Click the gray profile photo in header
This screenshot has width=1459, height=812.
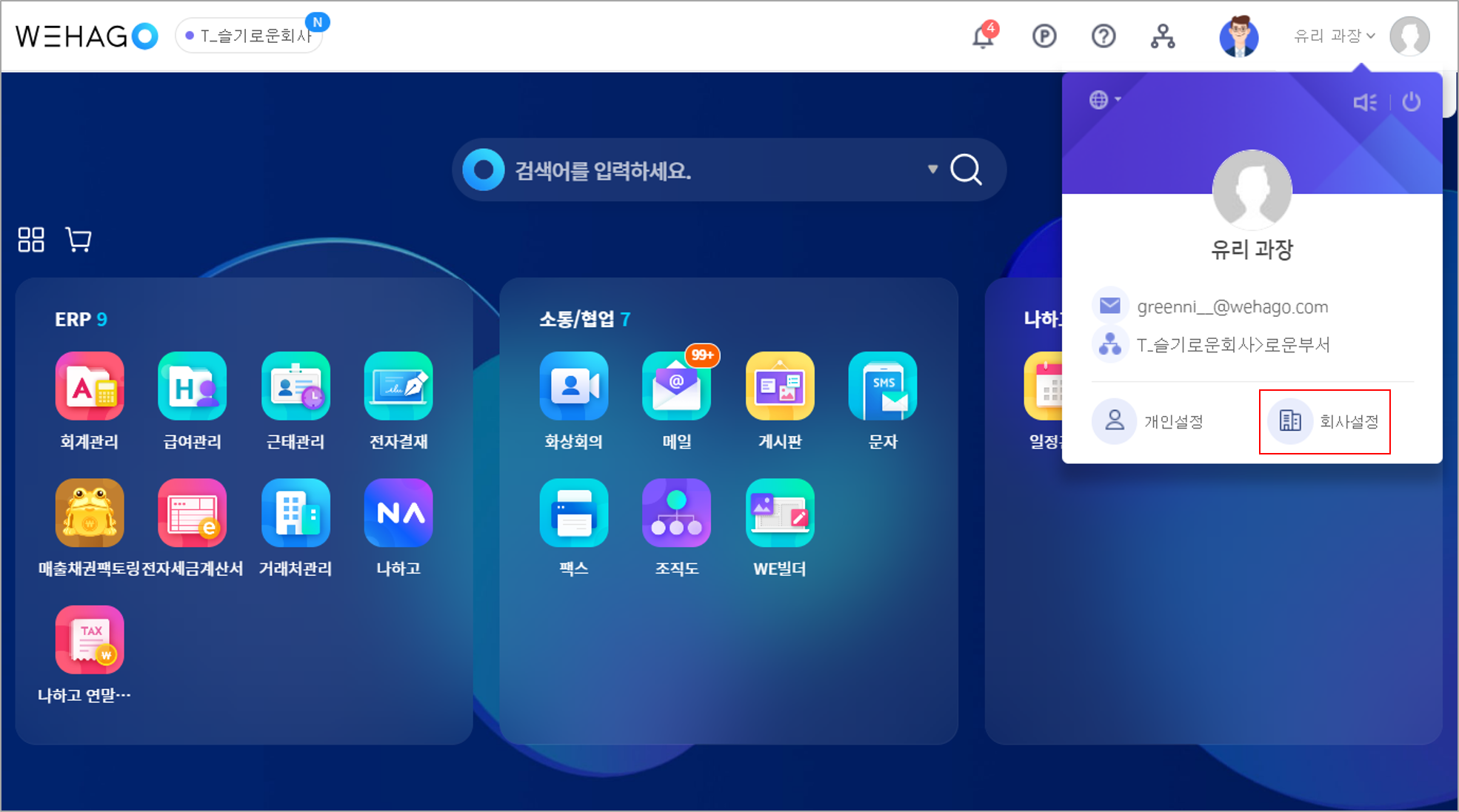(x=1410, y=36)
